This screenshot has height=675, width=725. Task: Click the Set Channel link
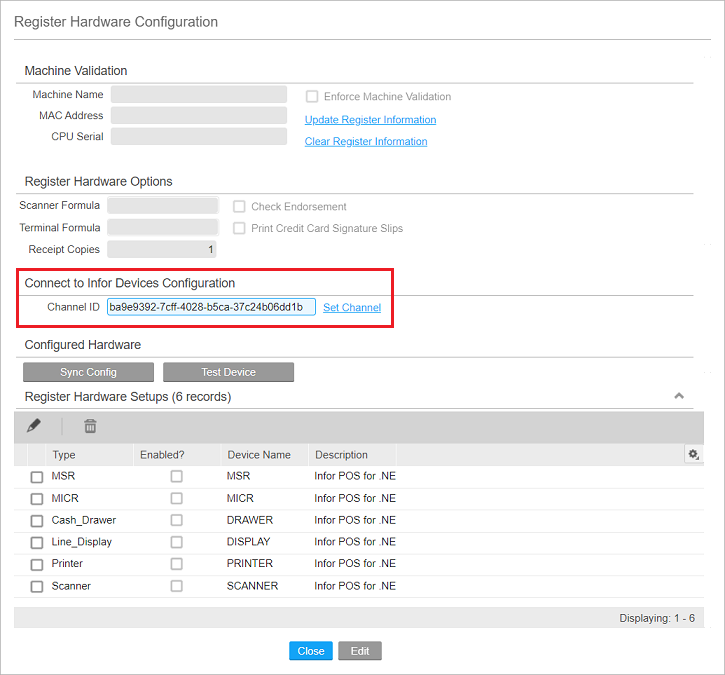(x=351, y=308)
